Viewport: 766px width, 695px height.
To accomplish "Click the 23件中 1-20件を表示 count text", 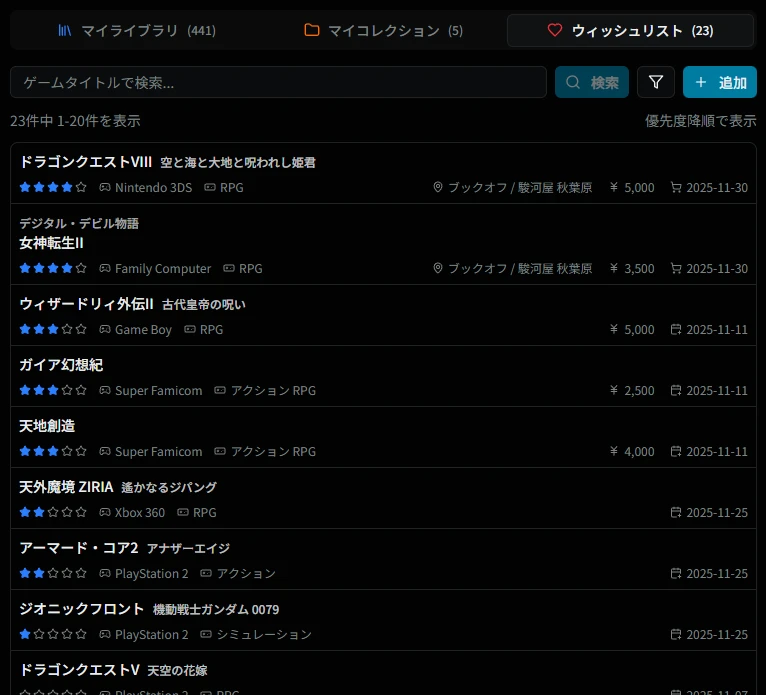I will (75, 121).
